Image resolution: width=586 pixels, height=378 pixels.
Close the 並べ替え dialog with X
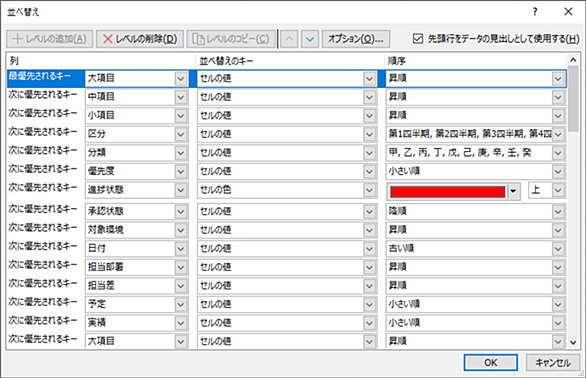(x=568, y=12)
